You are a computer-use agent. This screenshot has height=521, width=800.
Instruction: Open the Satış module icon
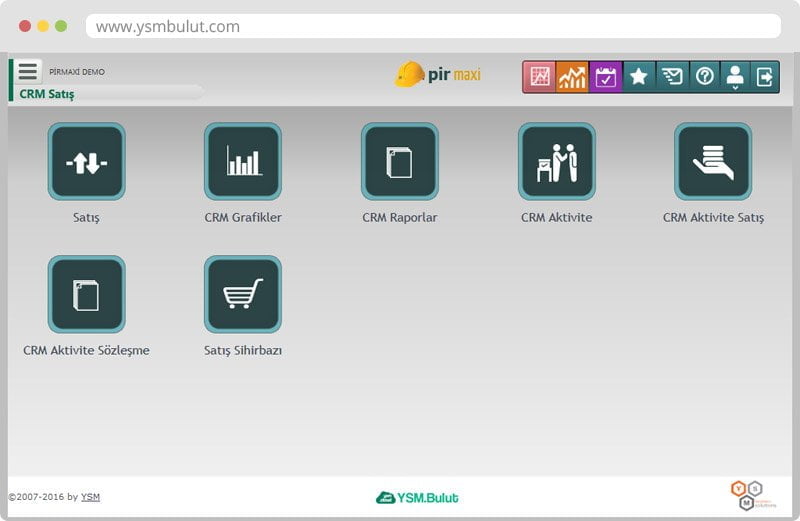[86, 162]
